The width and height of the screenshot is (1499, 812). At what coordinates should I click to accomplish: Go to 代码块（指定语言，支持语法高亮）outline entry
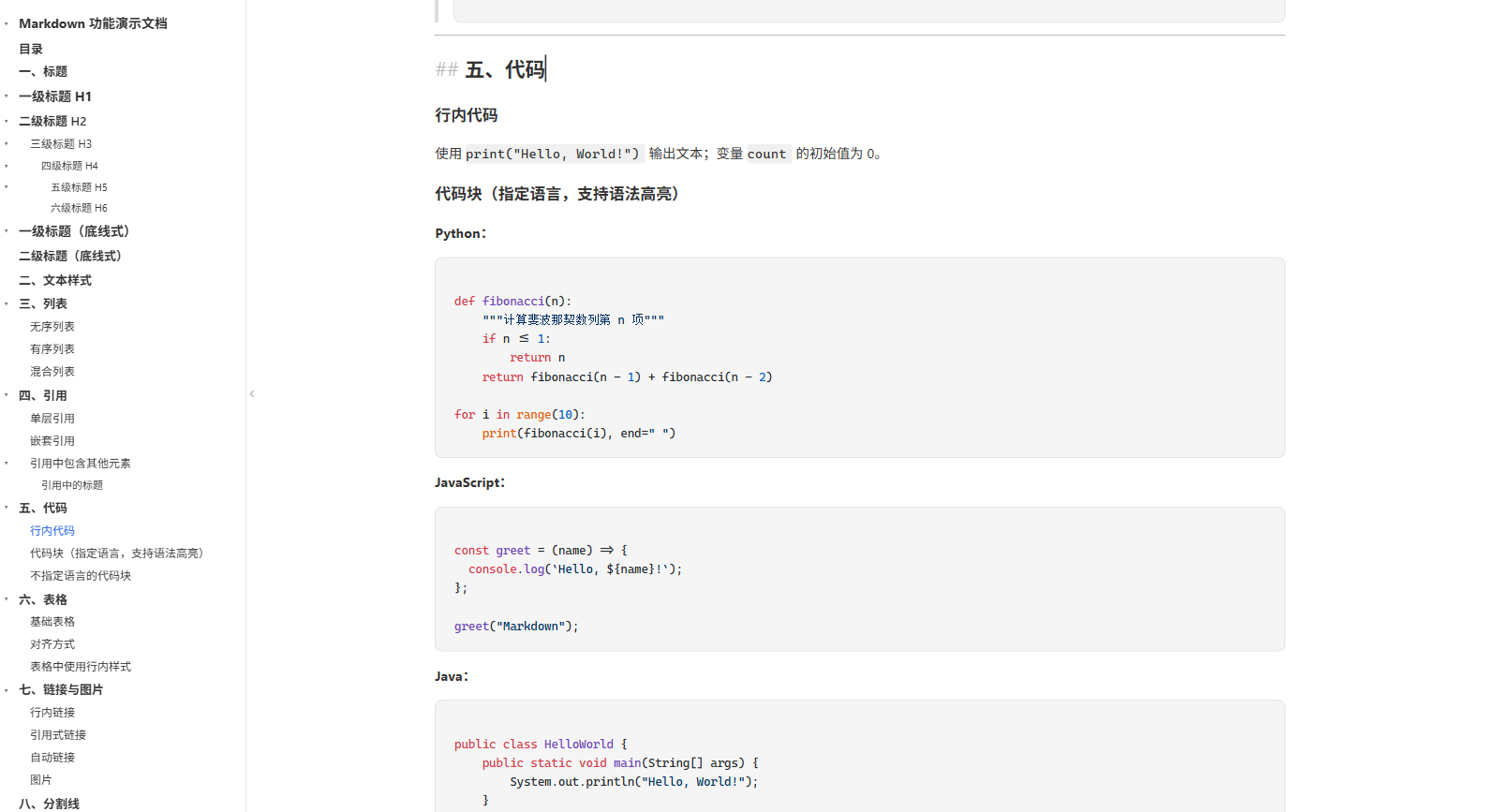[119, 554]
